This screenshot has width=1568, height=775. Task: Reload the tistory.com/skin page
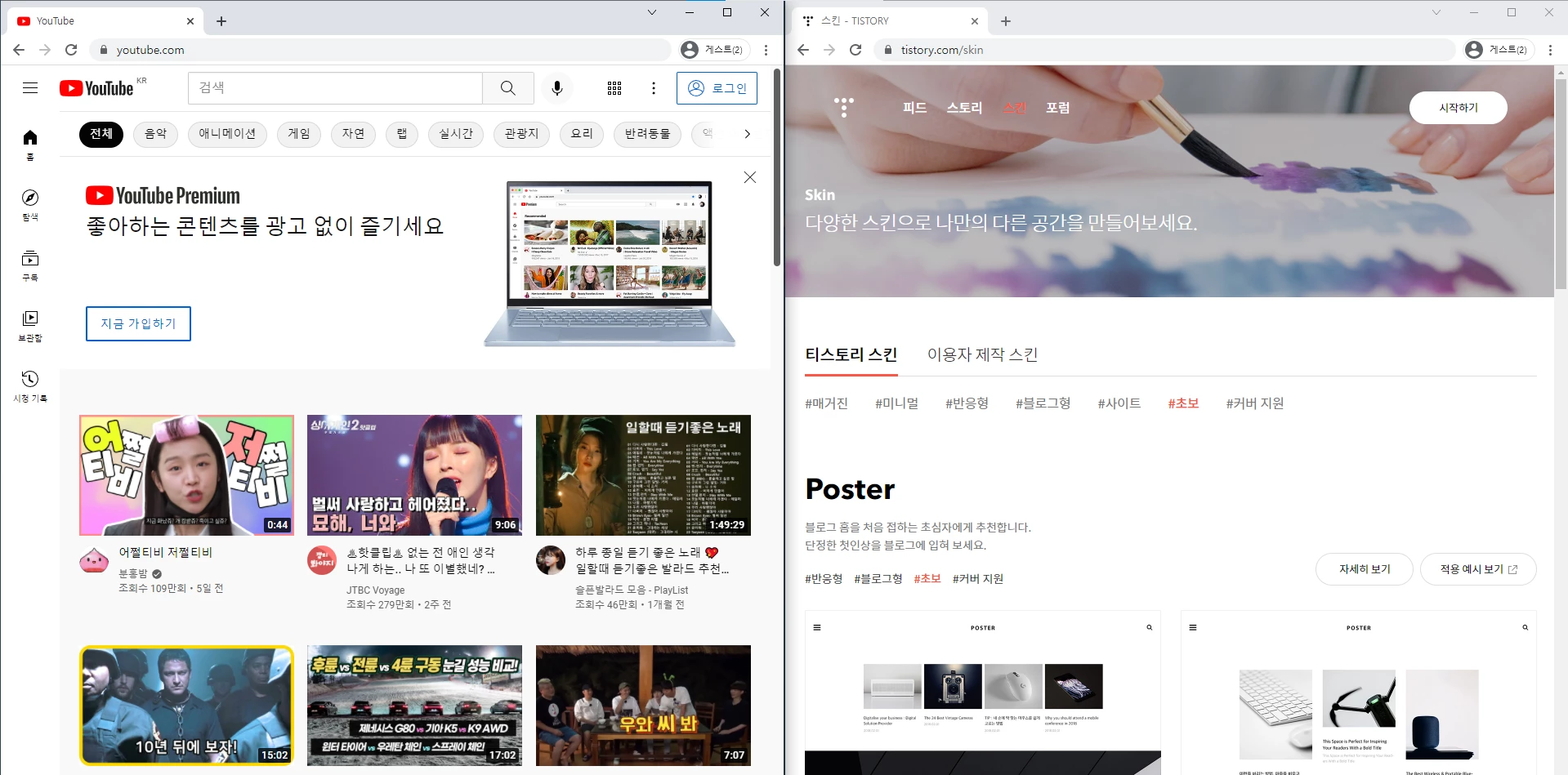pos(855,50)
